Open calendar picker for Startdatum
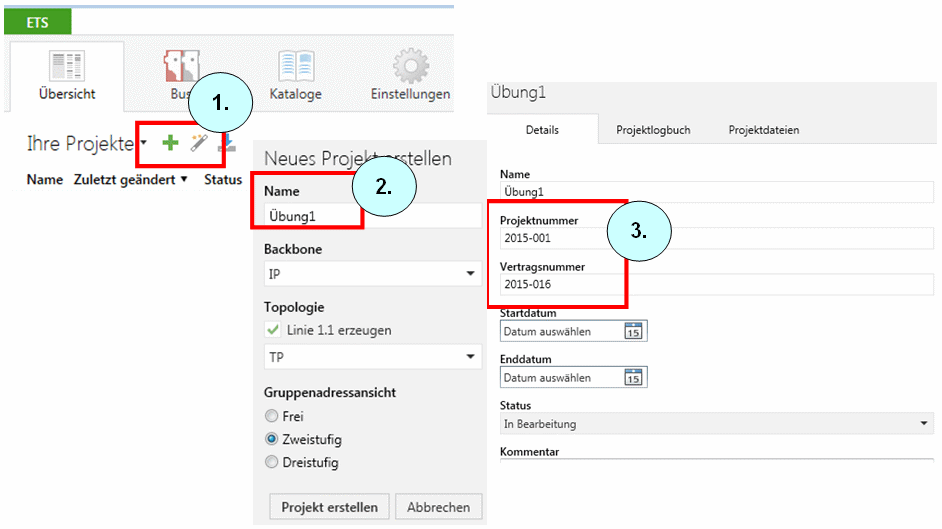942x529 pixels. [x=633, y=331]
